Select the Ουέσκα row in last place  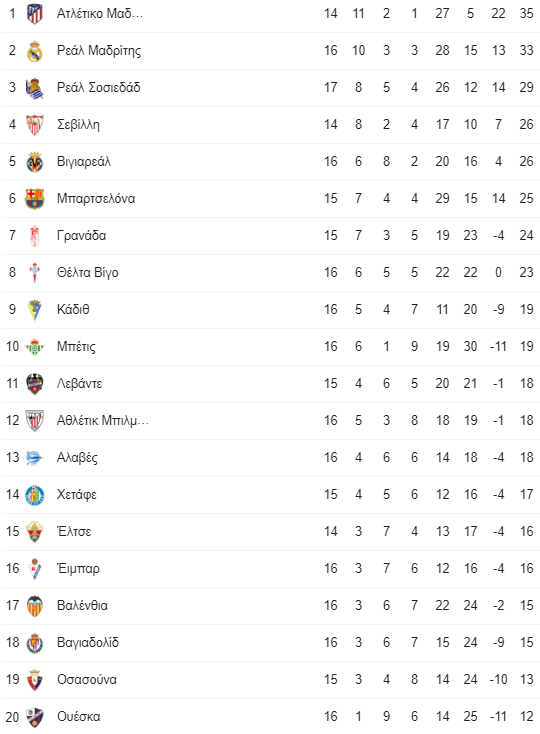tap(270, 716)
